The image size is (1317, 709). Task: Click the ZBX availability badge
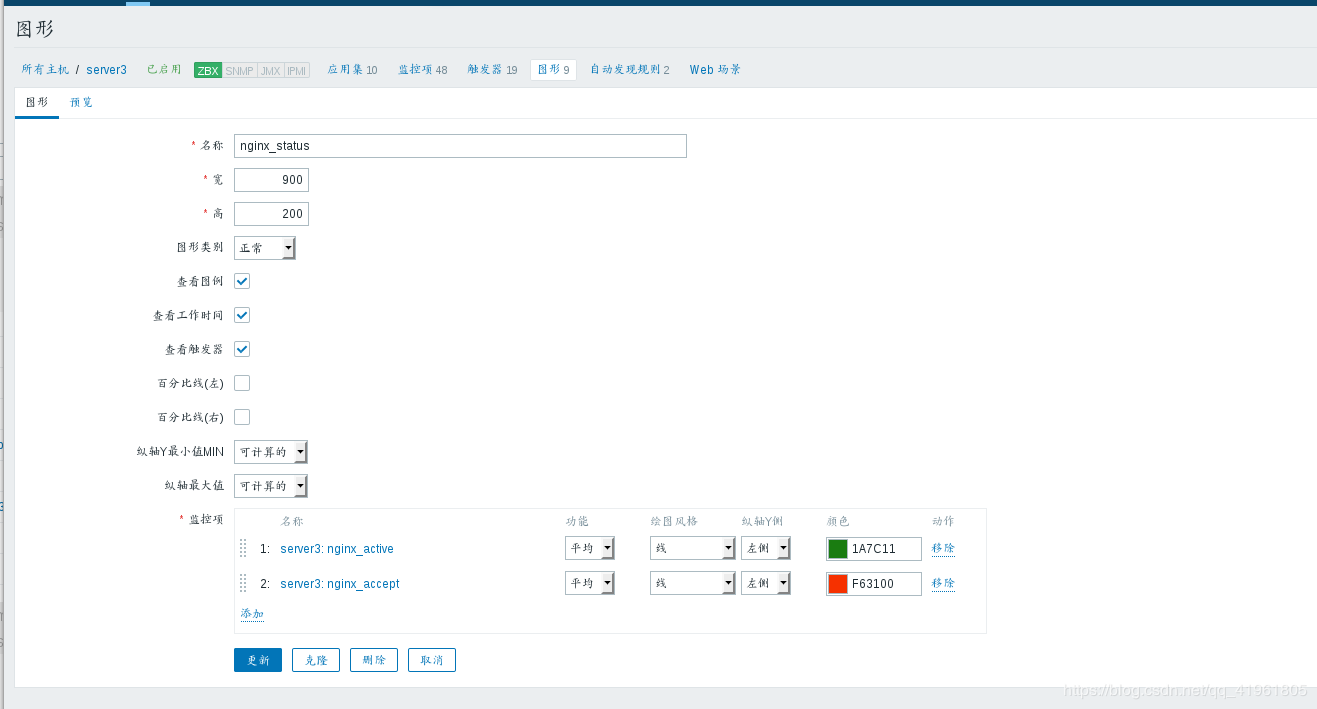[208, 70]
